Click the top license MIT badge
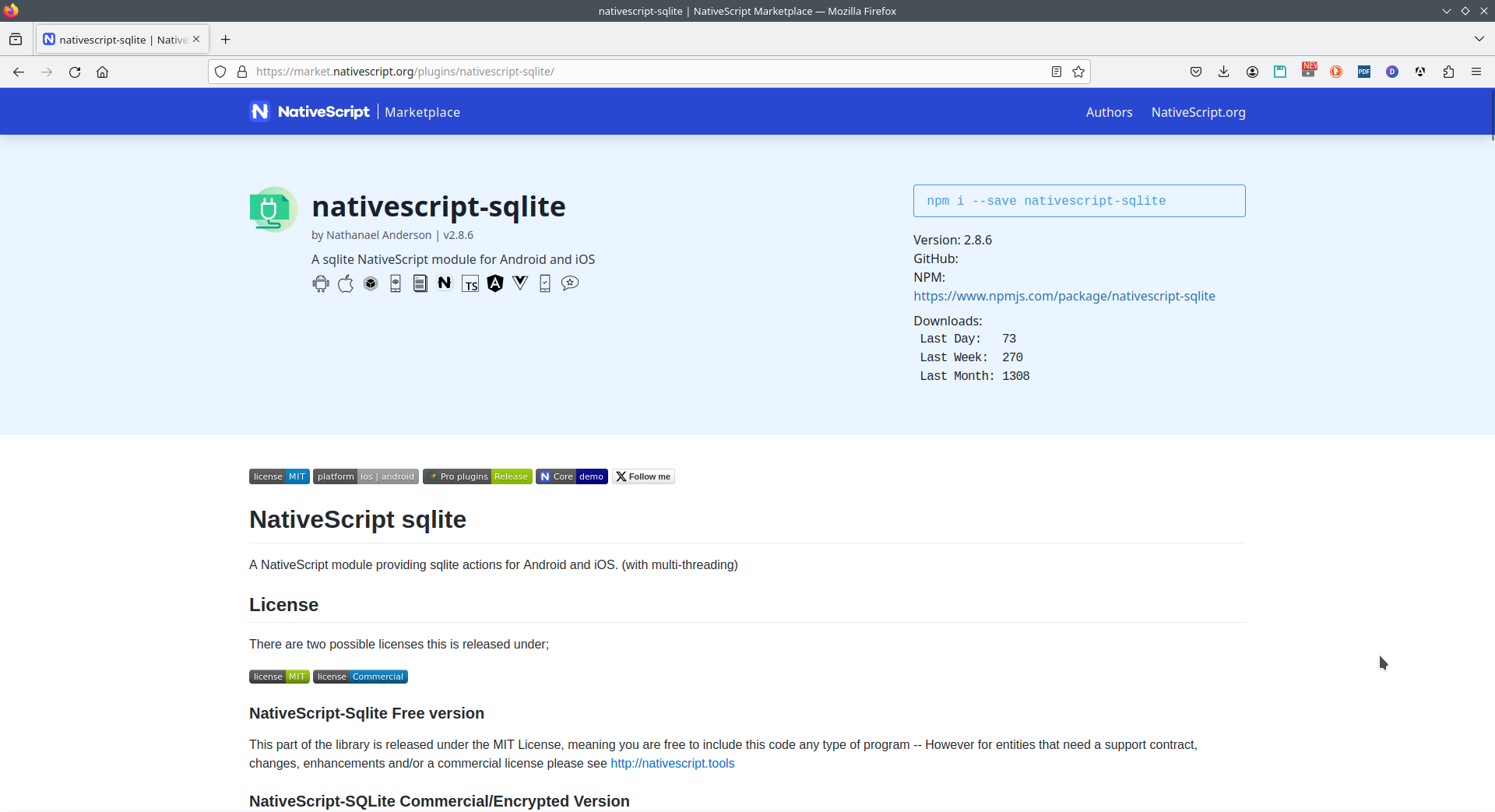Viewport: 1495px width, 812px height. [x=280, y=476]
